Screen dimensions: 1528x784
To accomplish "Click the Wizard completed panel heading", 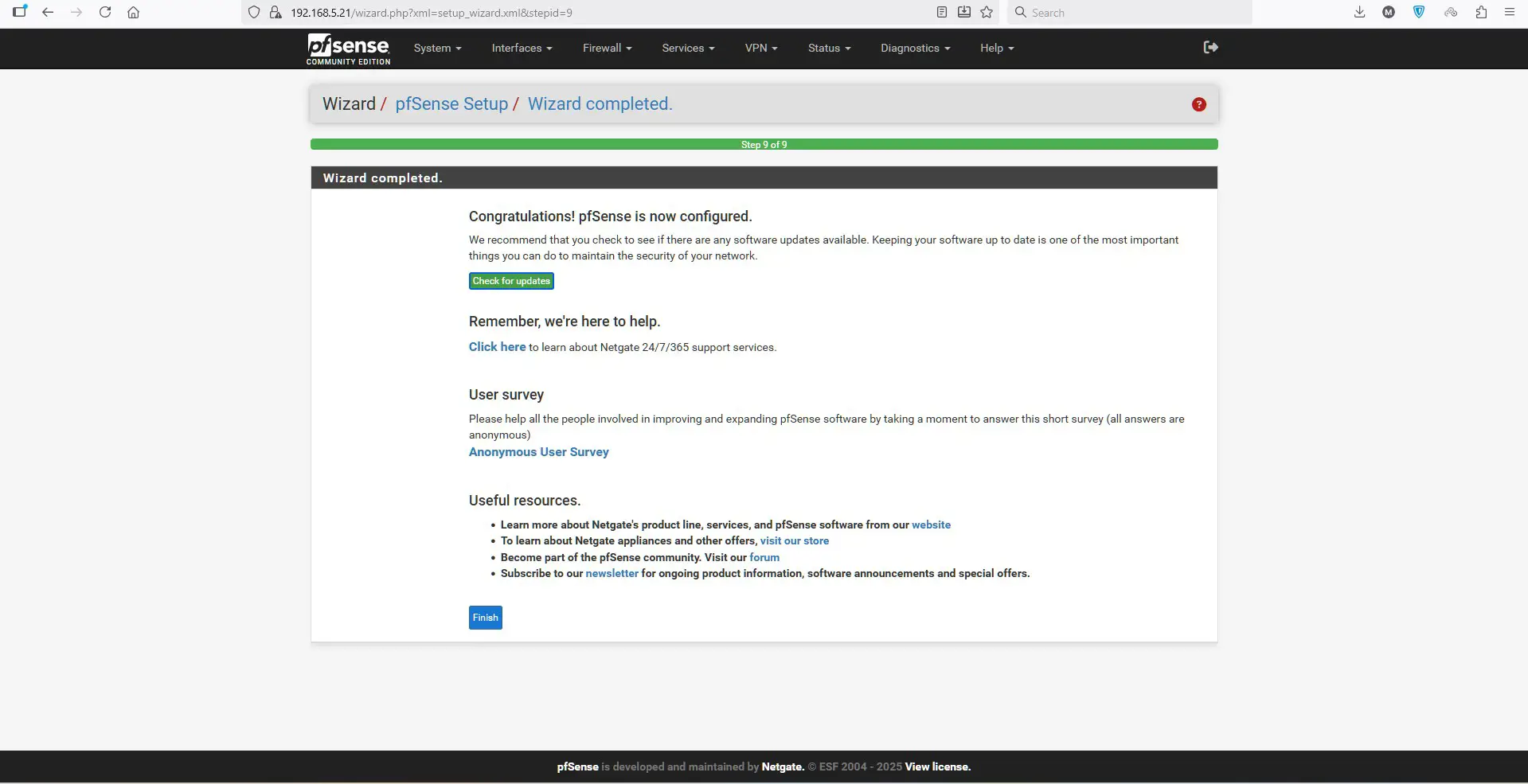I will pos(382,178).
